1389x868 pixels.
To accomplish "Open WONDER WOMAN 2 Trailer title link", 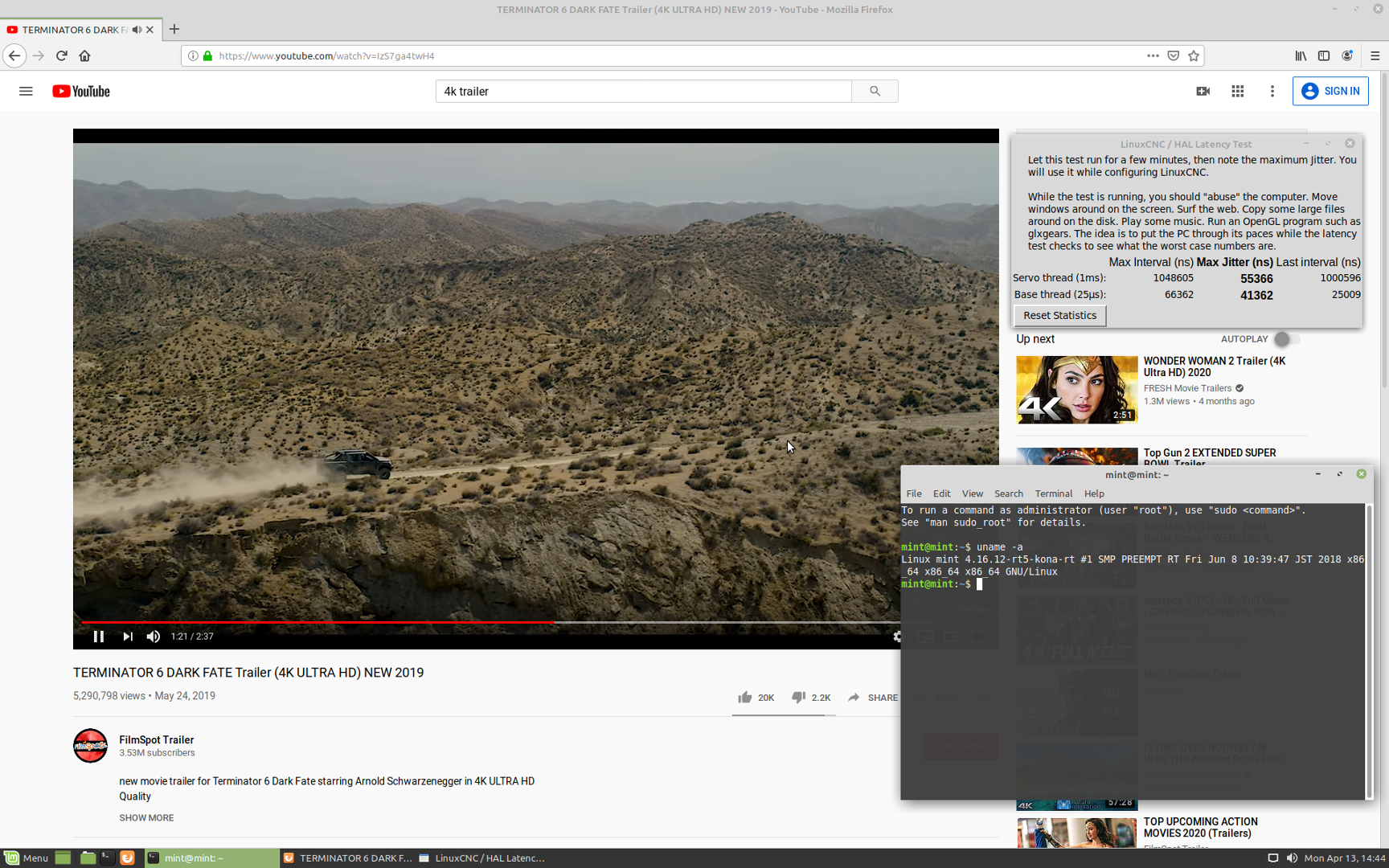I will coord(1214,366).
